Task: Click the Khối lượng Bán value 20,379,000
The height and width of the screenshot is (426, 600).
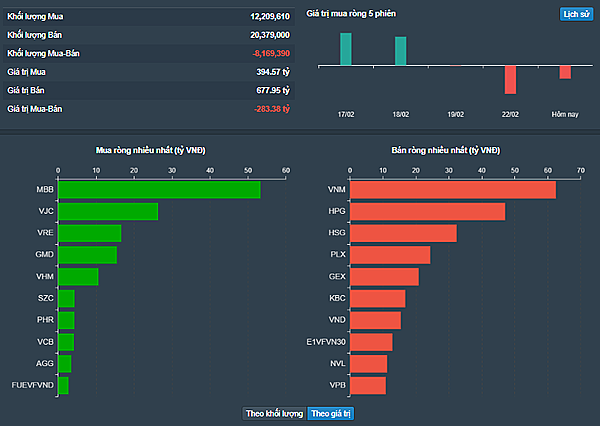Action: coord(270,35)
